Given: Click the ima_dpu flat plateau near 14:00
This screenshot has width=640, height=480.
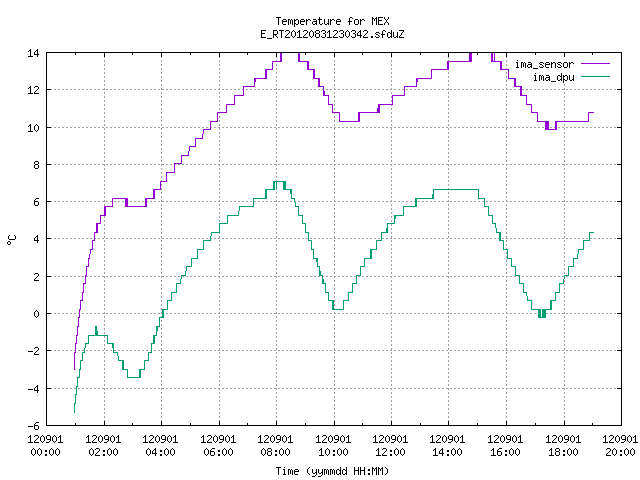Looking at the screenshot, I should point(456,190).
